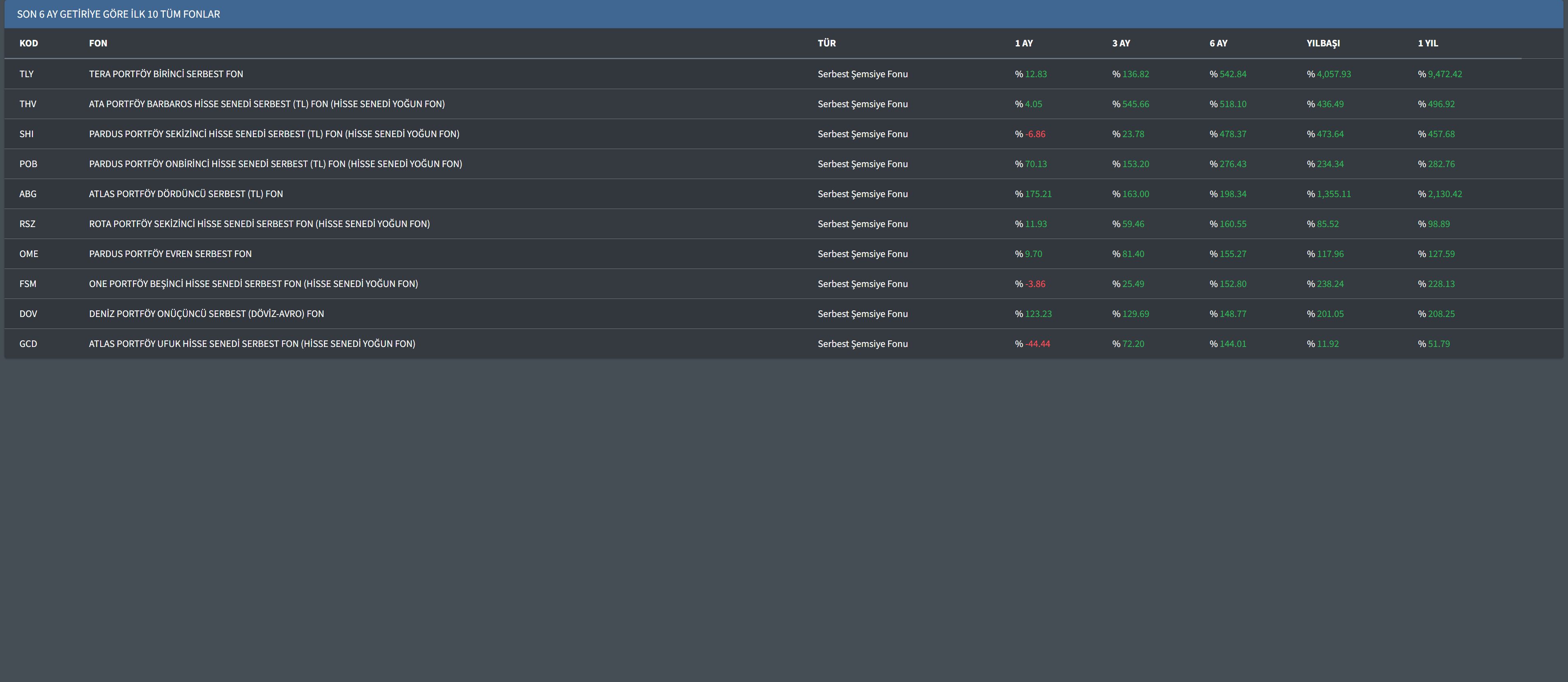1568x682 pixels.
Task: Open the TLY fund code
Action: point(26,74)
